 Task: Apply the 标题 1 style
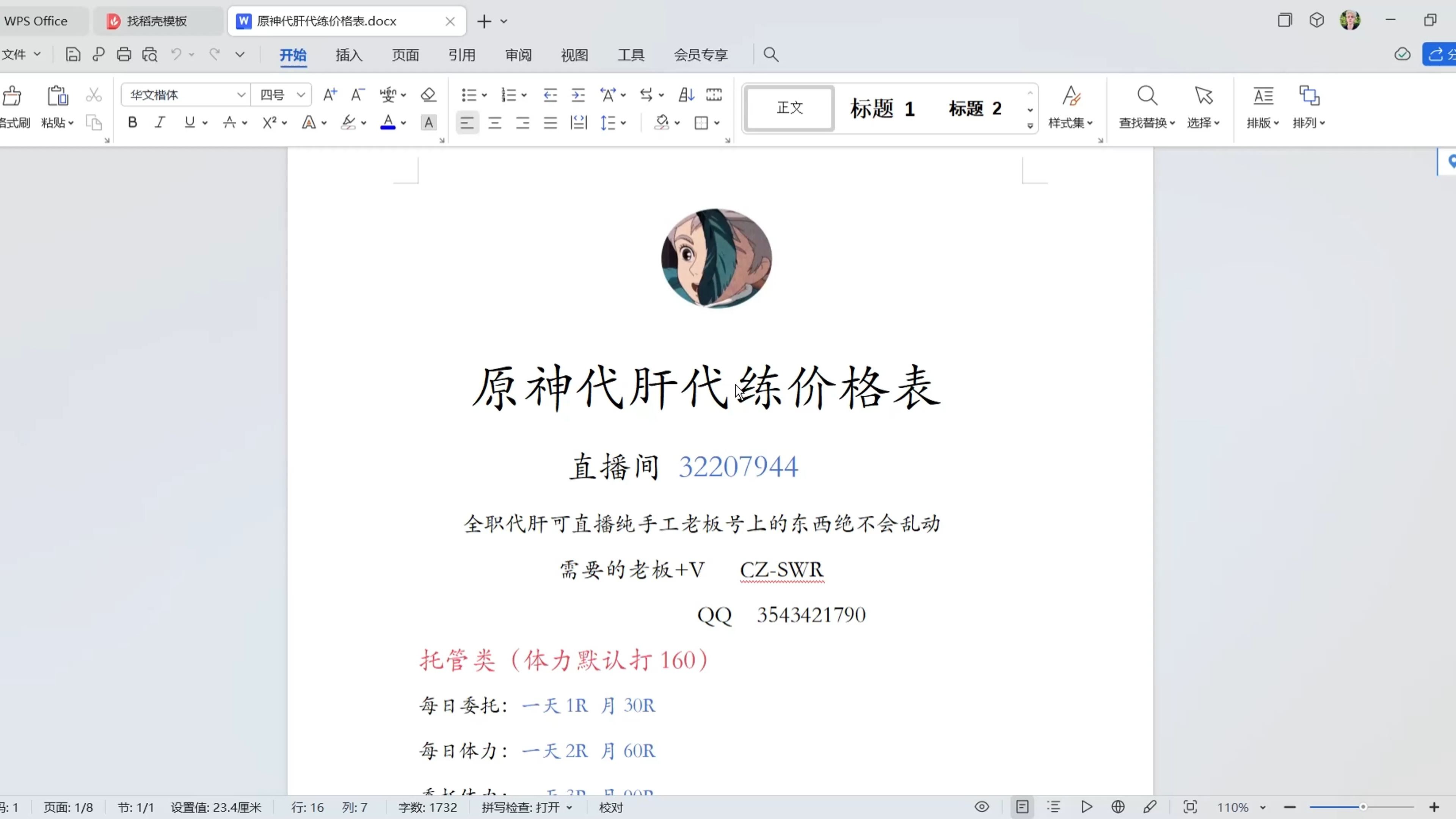pos(882,108)
